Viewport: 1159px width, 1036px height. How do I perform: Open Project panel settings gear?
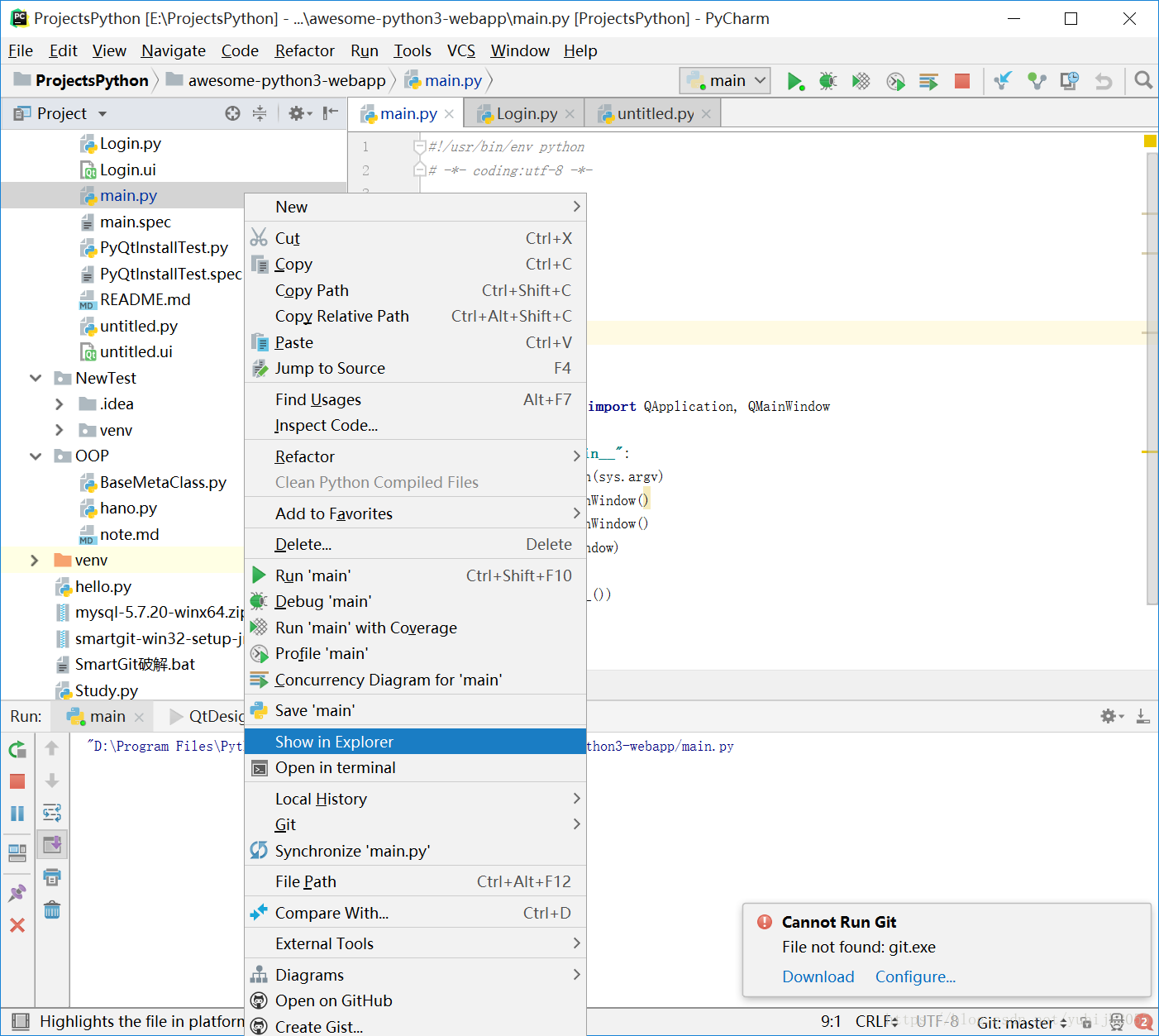point(299,113)
